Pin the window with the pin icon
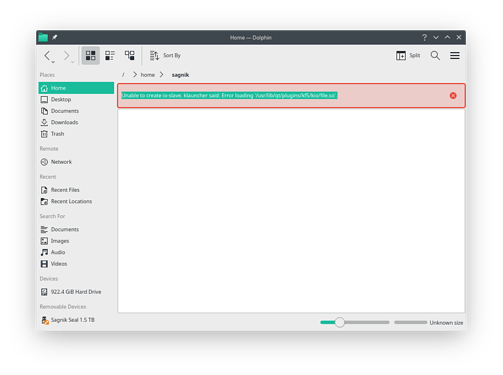The image size is (503, 375). click(x=54, y=37)
